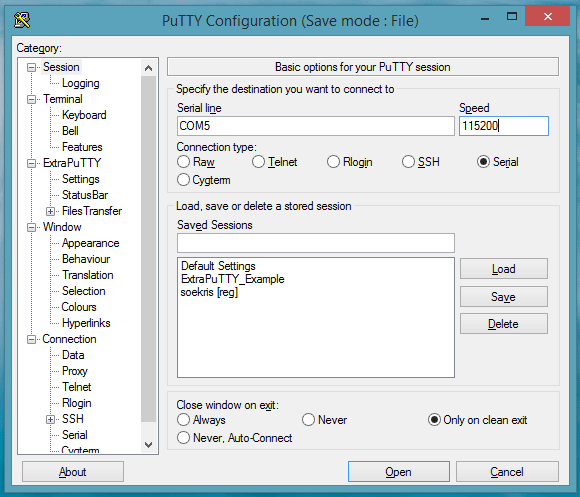
Task: Open the Translation category
Action: tap(88, 275)
